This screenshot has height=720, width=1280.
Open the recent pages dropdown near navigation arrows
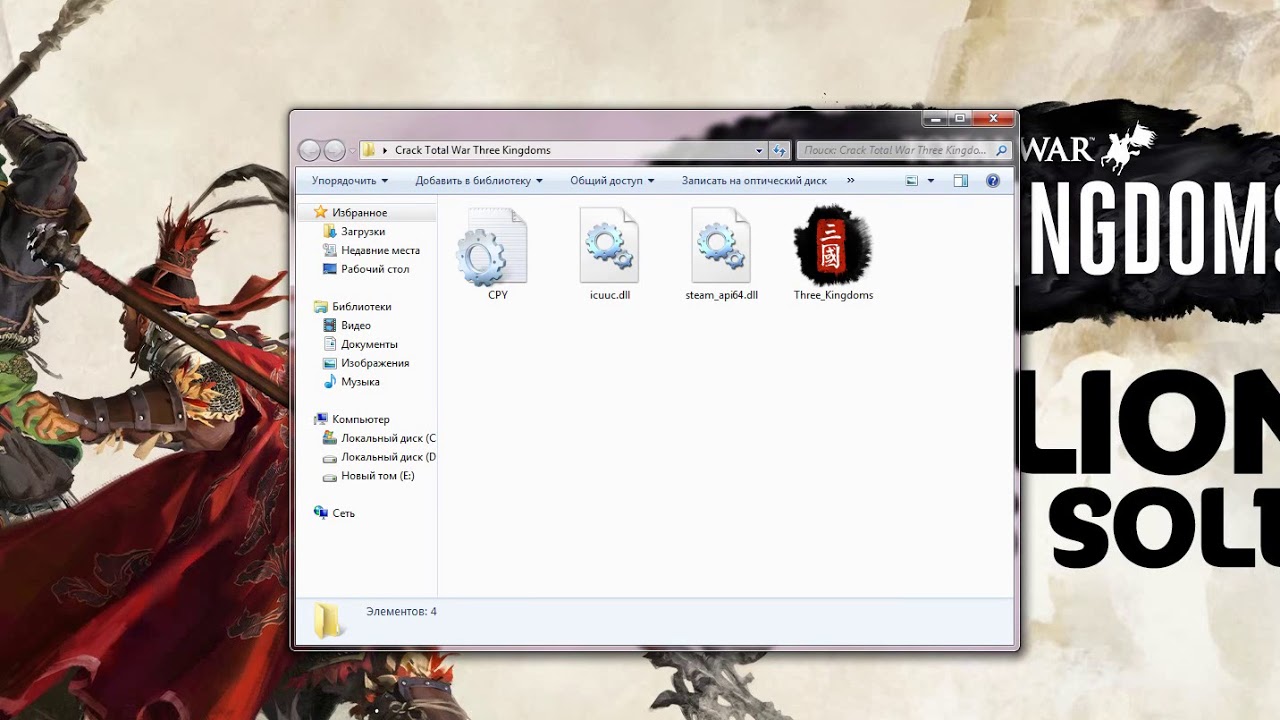(352, 151)
